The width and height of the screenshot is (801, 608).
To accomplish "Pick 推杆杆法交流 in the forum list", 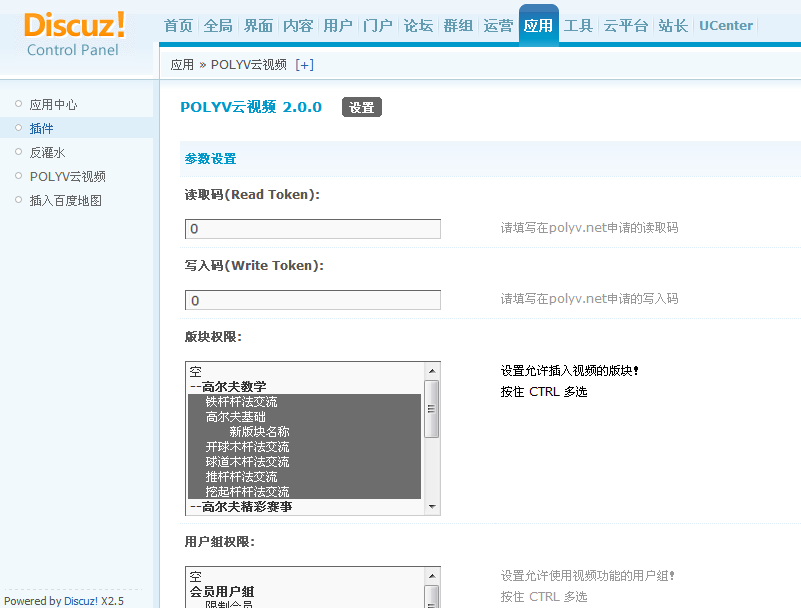I will (241, 477).
